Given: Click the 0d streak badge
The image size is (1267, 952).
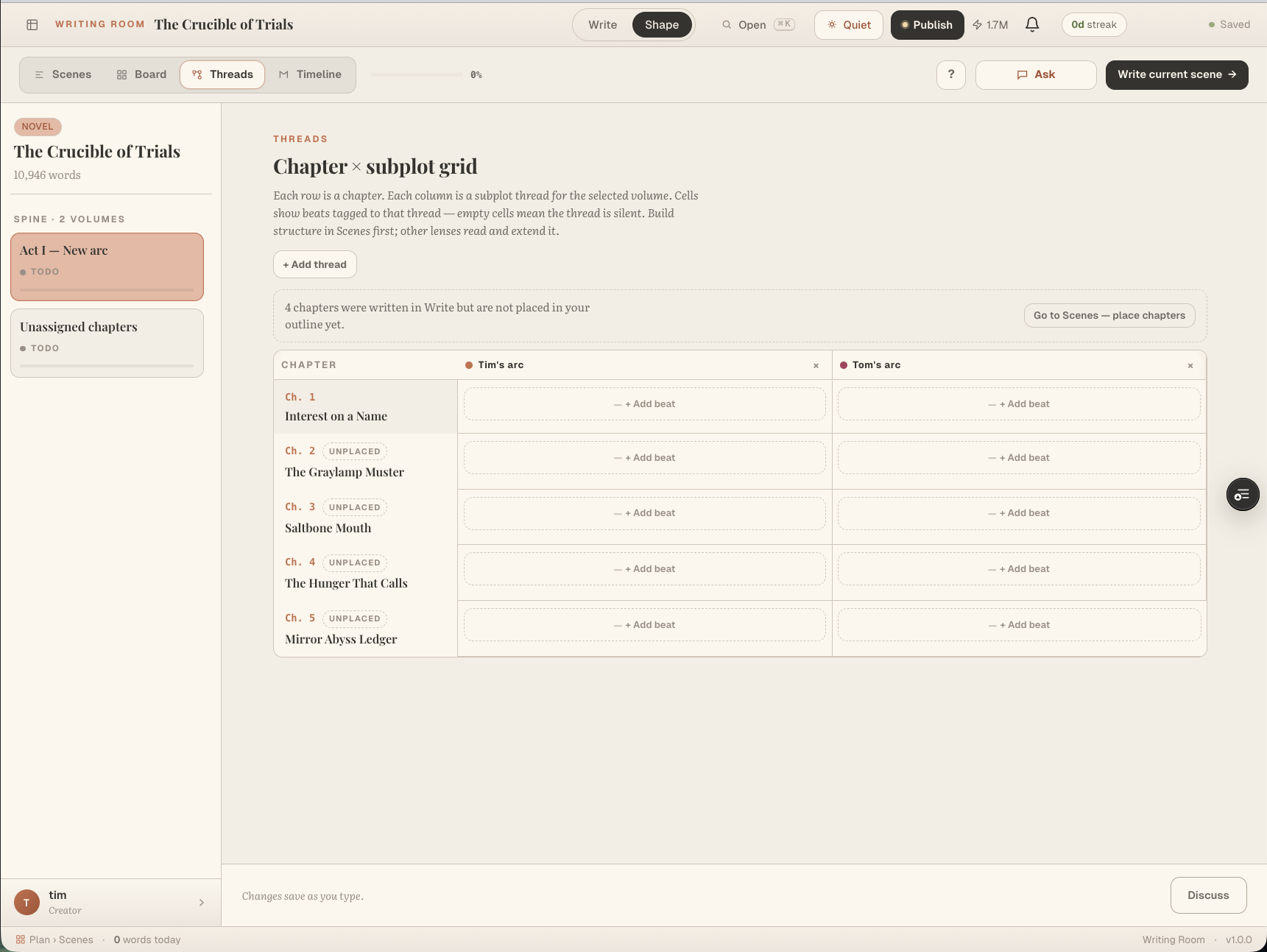Looking at the screenshot, I should 1094,25.
